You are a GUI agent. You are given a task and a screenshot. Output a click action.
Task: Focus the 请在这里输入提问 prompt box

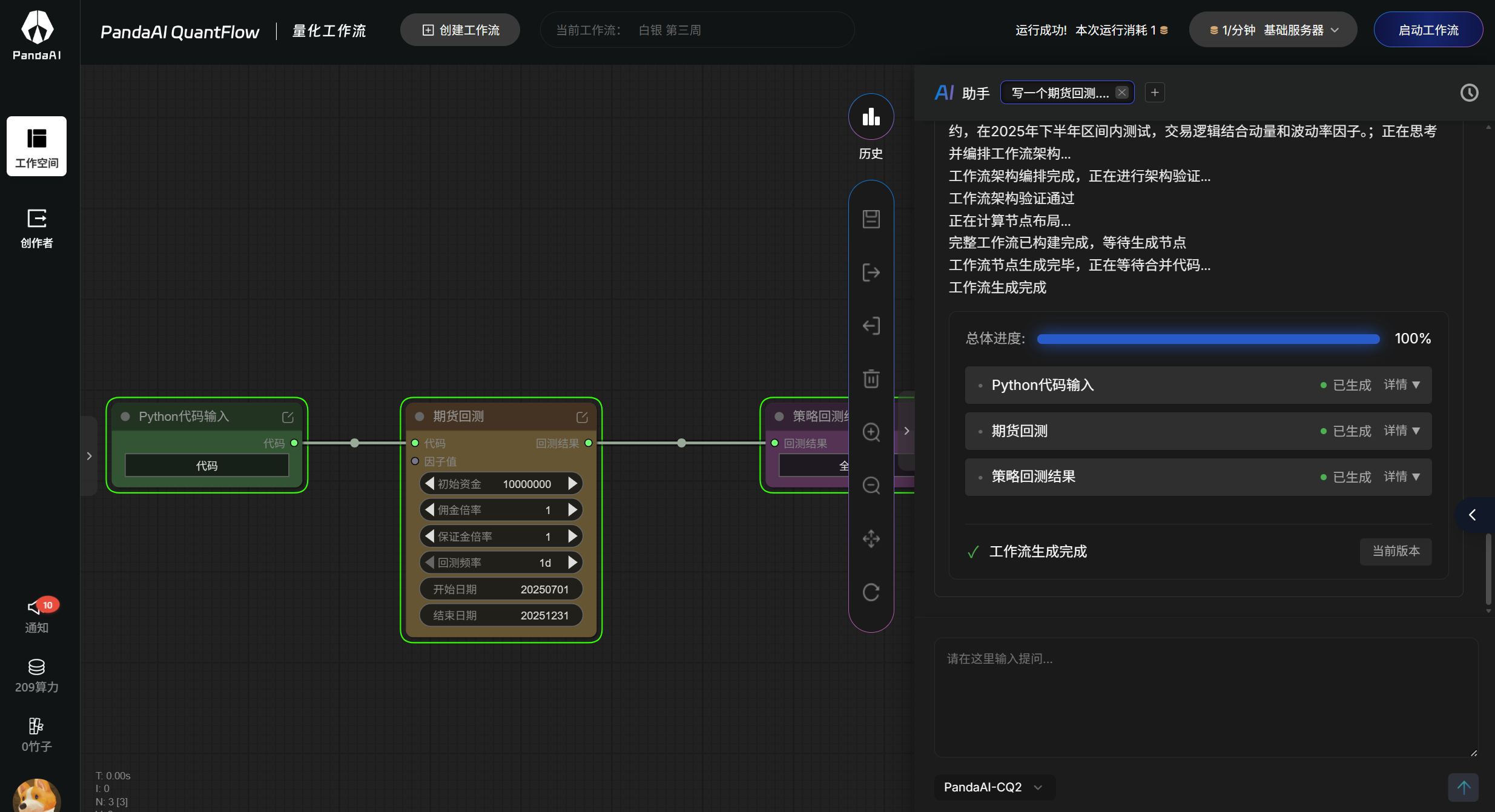[1206, 698]
